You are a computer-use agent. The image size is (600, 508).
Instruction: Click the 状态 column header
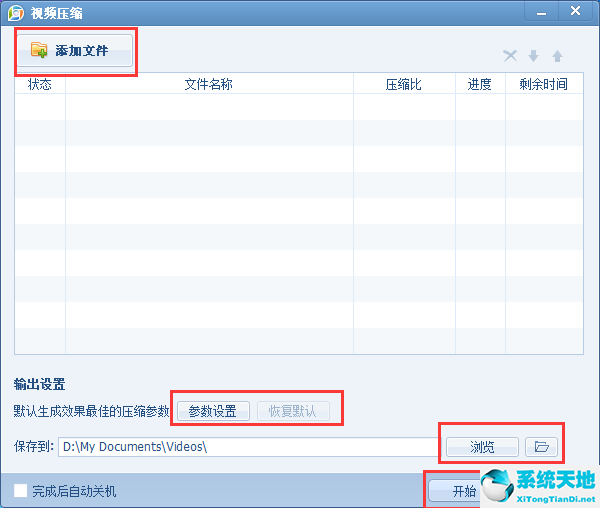point(40,83)
